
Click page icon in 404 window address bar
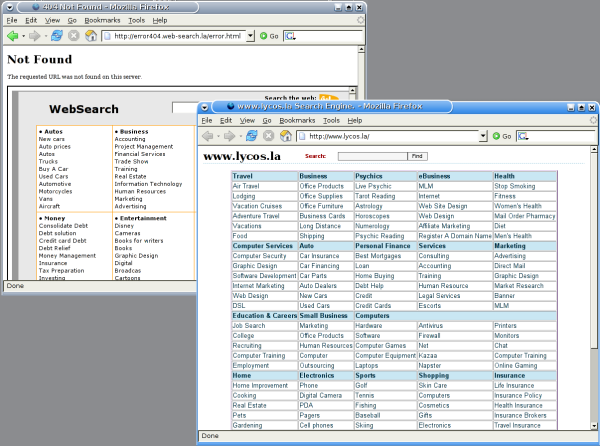pos(108,36)
